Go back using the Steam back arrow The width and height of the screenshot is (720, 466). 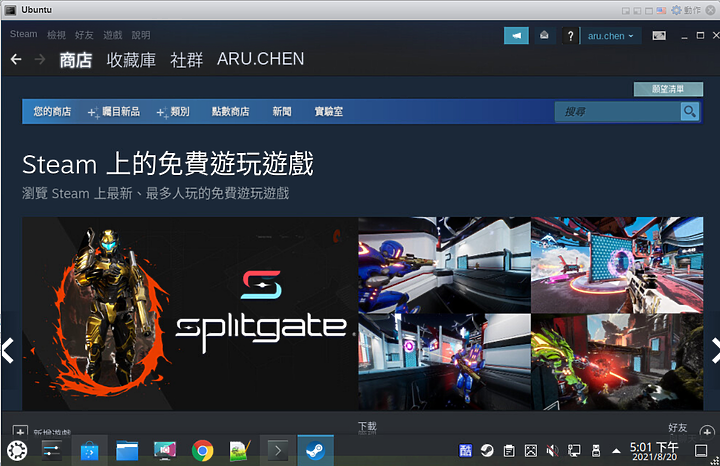(x=16, y=59)
